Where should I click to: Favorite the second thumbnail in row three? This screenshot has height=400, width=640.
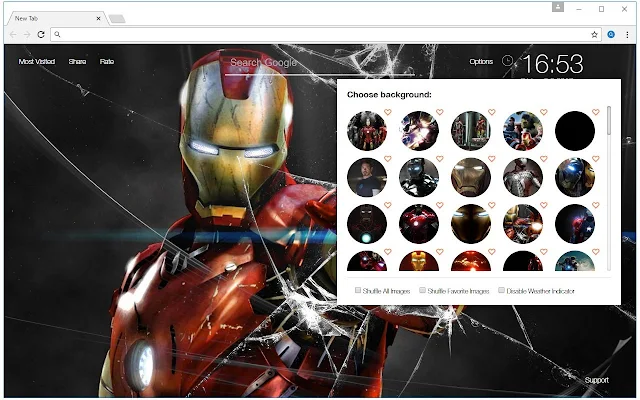click(440, 205)
